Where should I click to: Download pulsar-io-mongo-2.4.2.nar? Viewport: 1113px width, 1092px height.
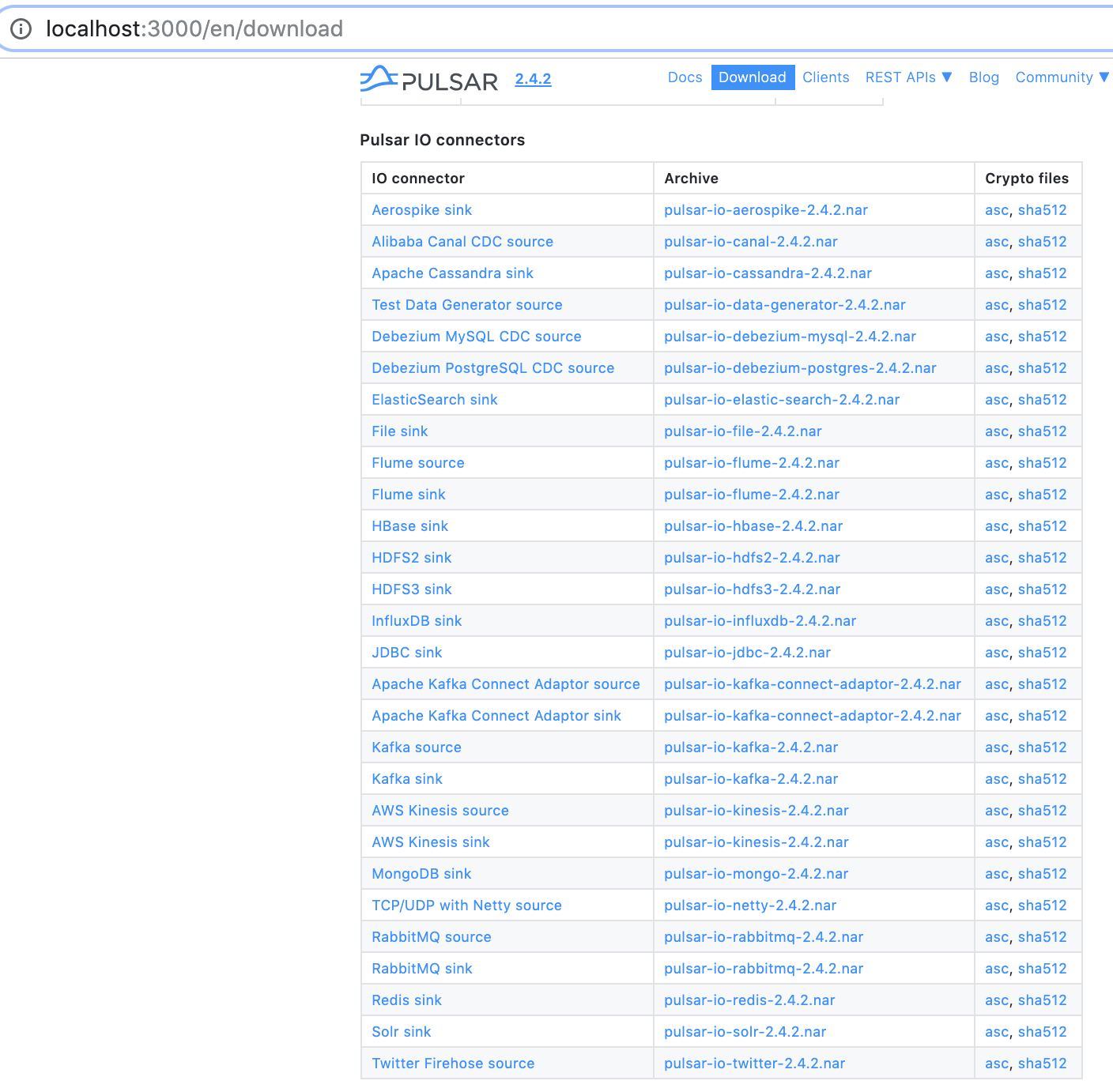click(756, 874)
